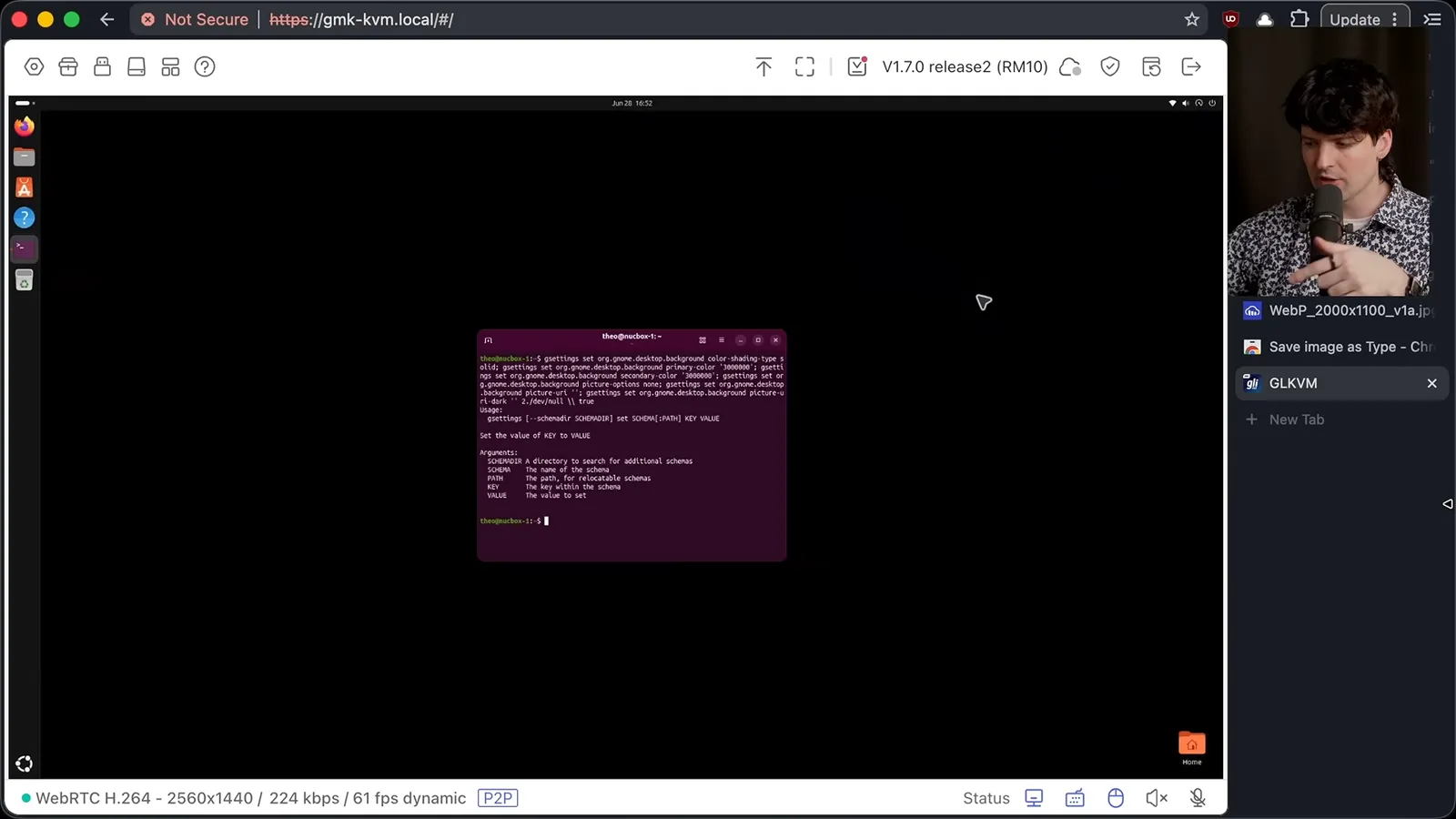The image size is (1456, 819).
Task: Click the cloud status icon beside version label
Action: coord(1070,66)
